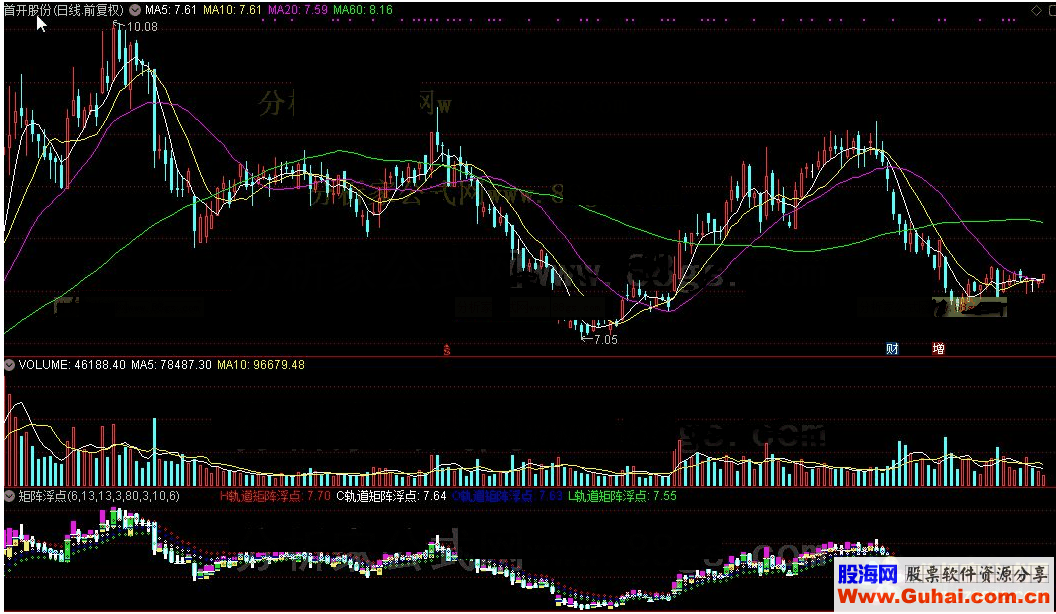
Task: Click the C轨道矩阵浮点: 7.64 label
Action: (x=391, y=496)
